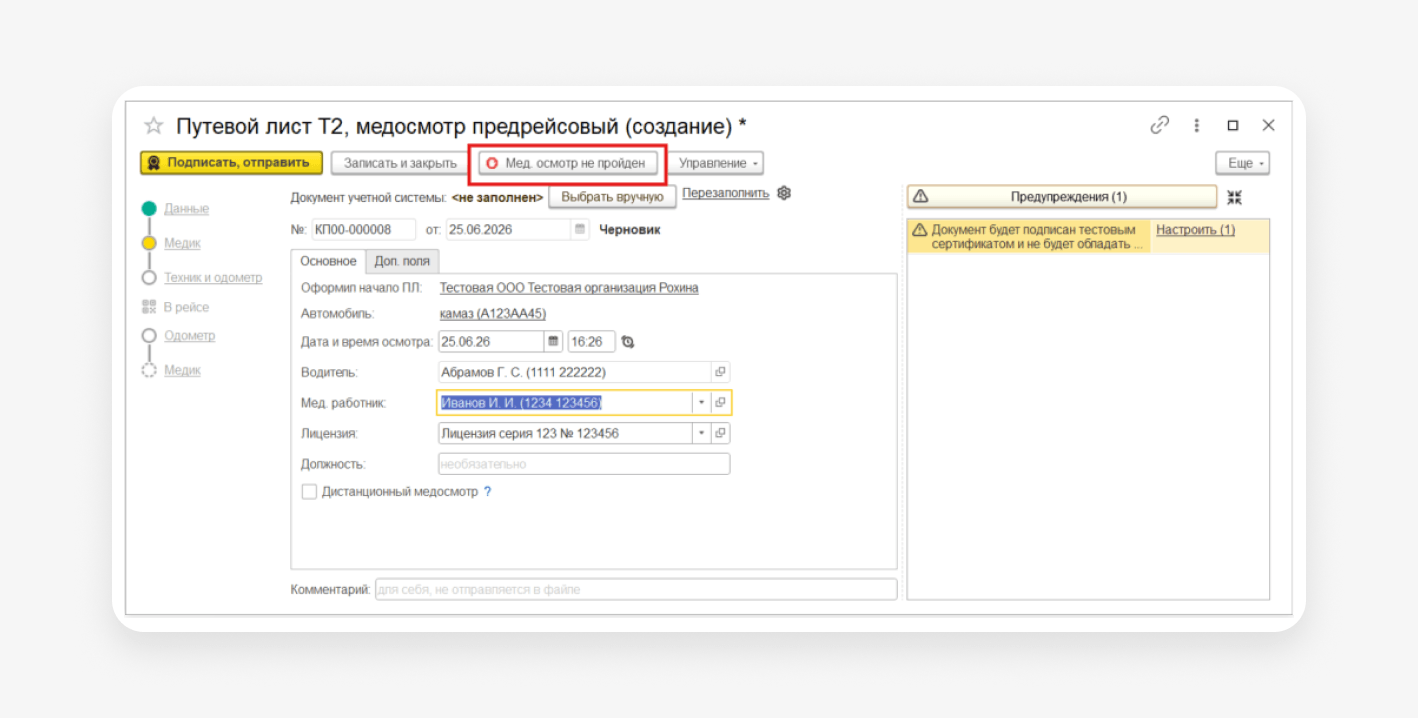Set current time with clock icon
The height and width of the screenshot is (718, 1418).
pyautogui.click(x=627, y=342)
